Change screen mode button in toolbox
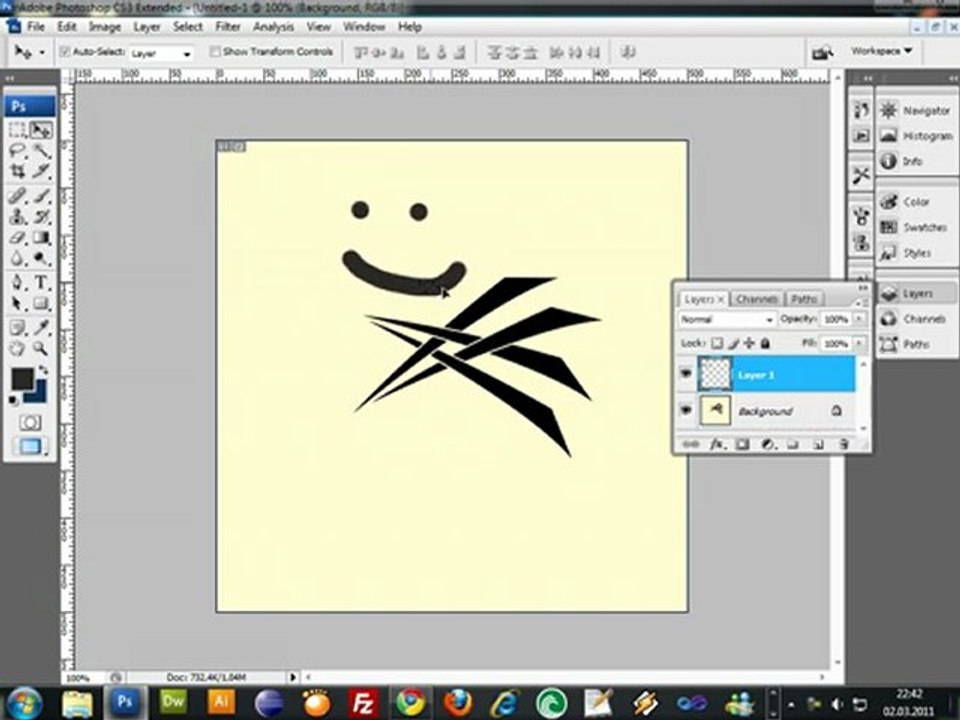The image size is (960, 720). point(29,446)
